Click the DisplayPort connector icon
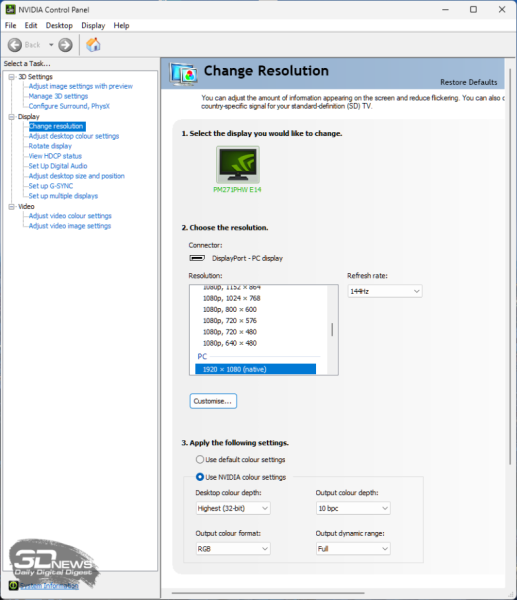This screenshot has width=517, height=600. pyautogui.click(x=197, y=258)
